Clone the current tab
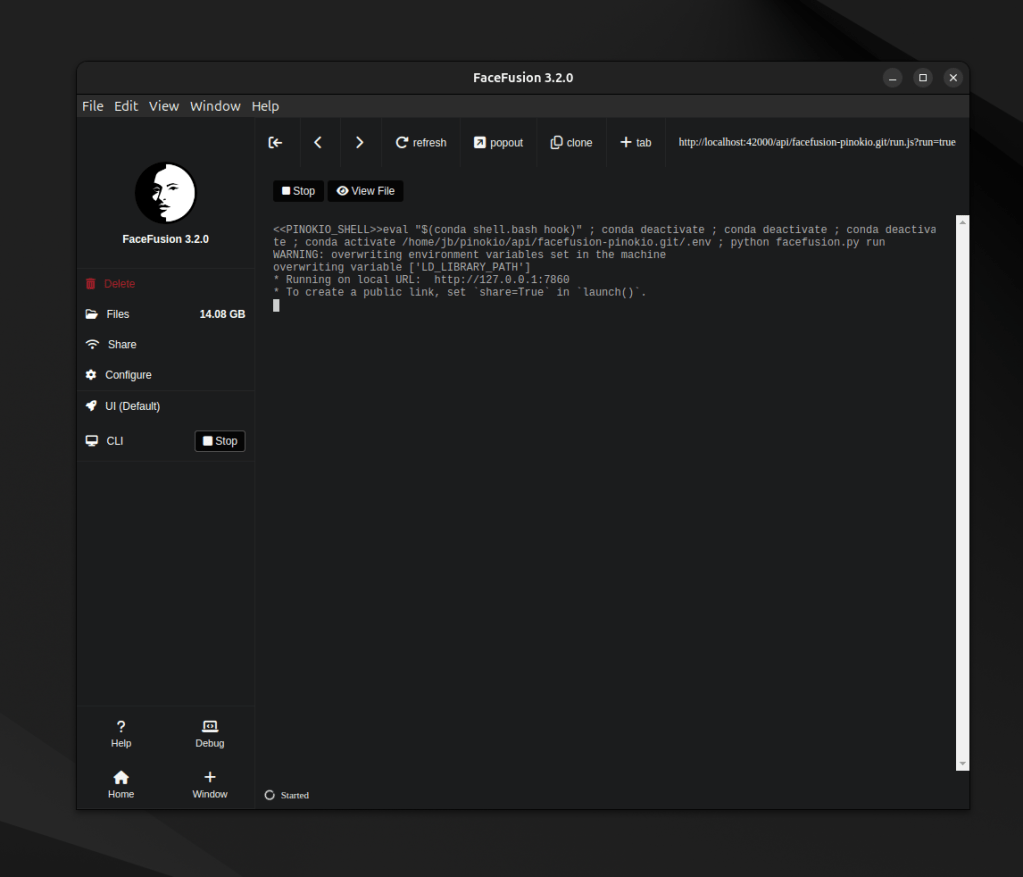The width and height of the screenshot is (1023, 877). point(571,143)
